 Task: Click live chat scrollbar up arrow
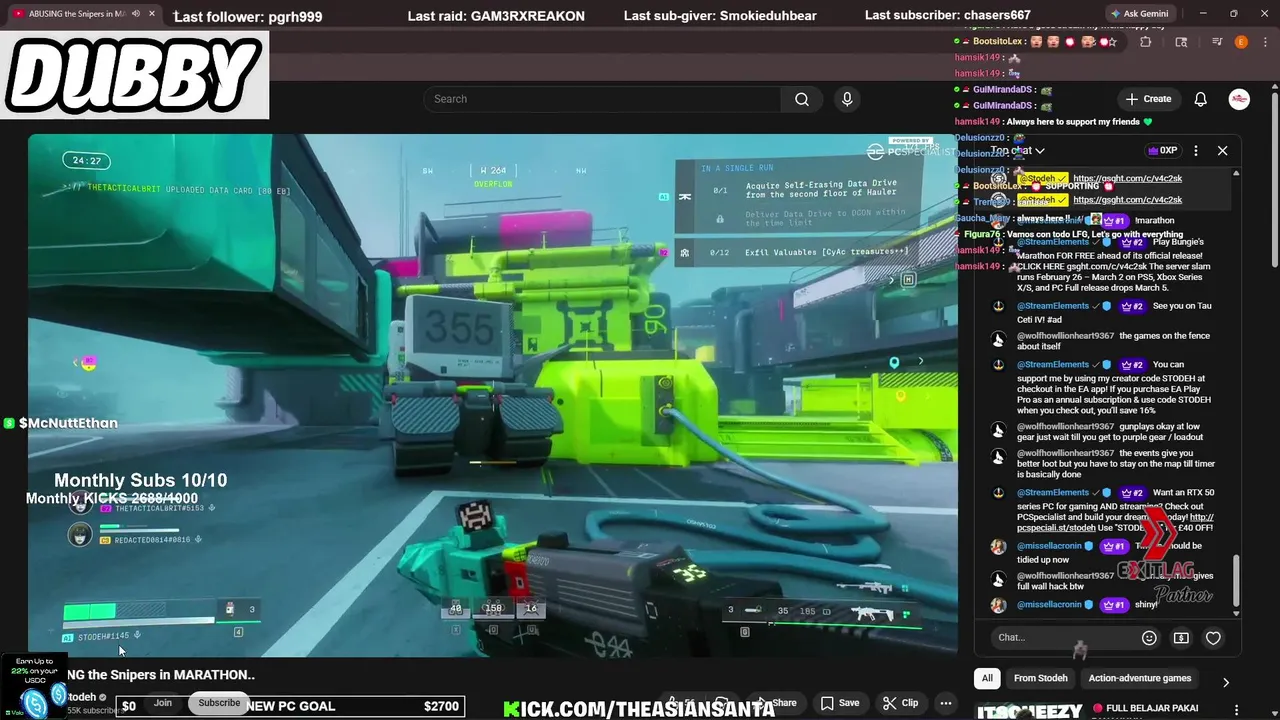pyautogui.click(x=1236, y=174)
